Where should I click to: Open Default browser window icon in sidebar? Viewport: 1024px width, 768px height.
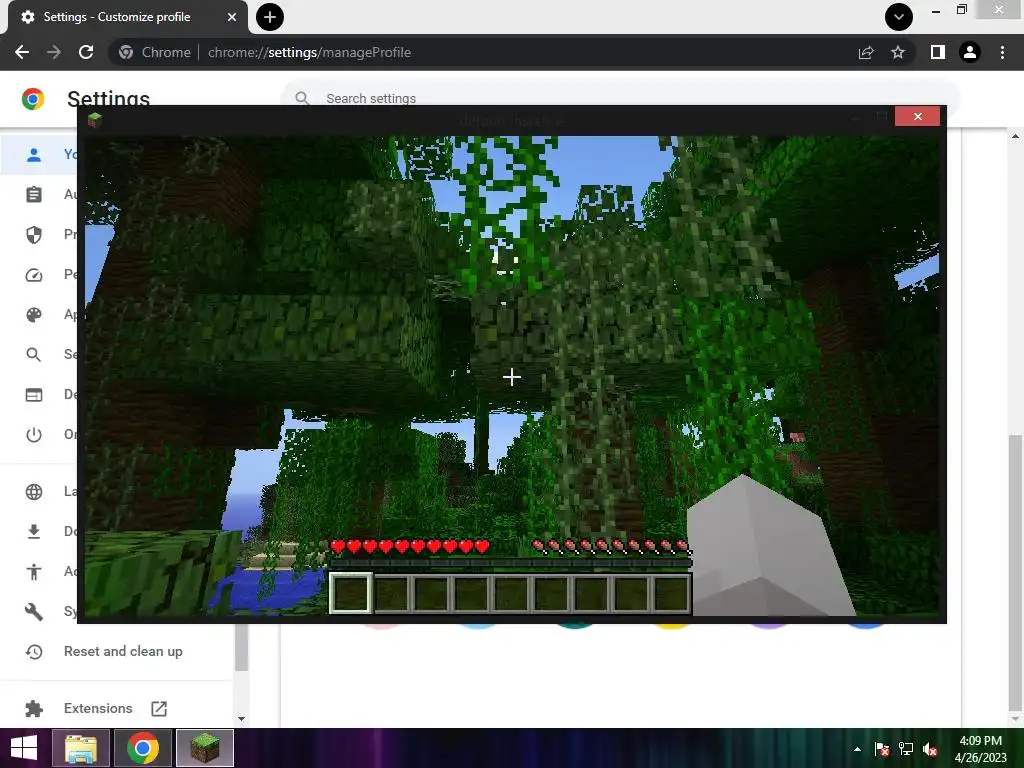point(34,395)
